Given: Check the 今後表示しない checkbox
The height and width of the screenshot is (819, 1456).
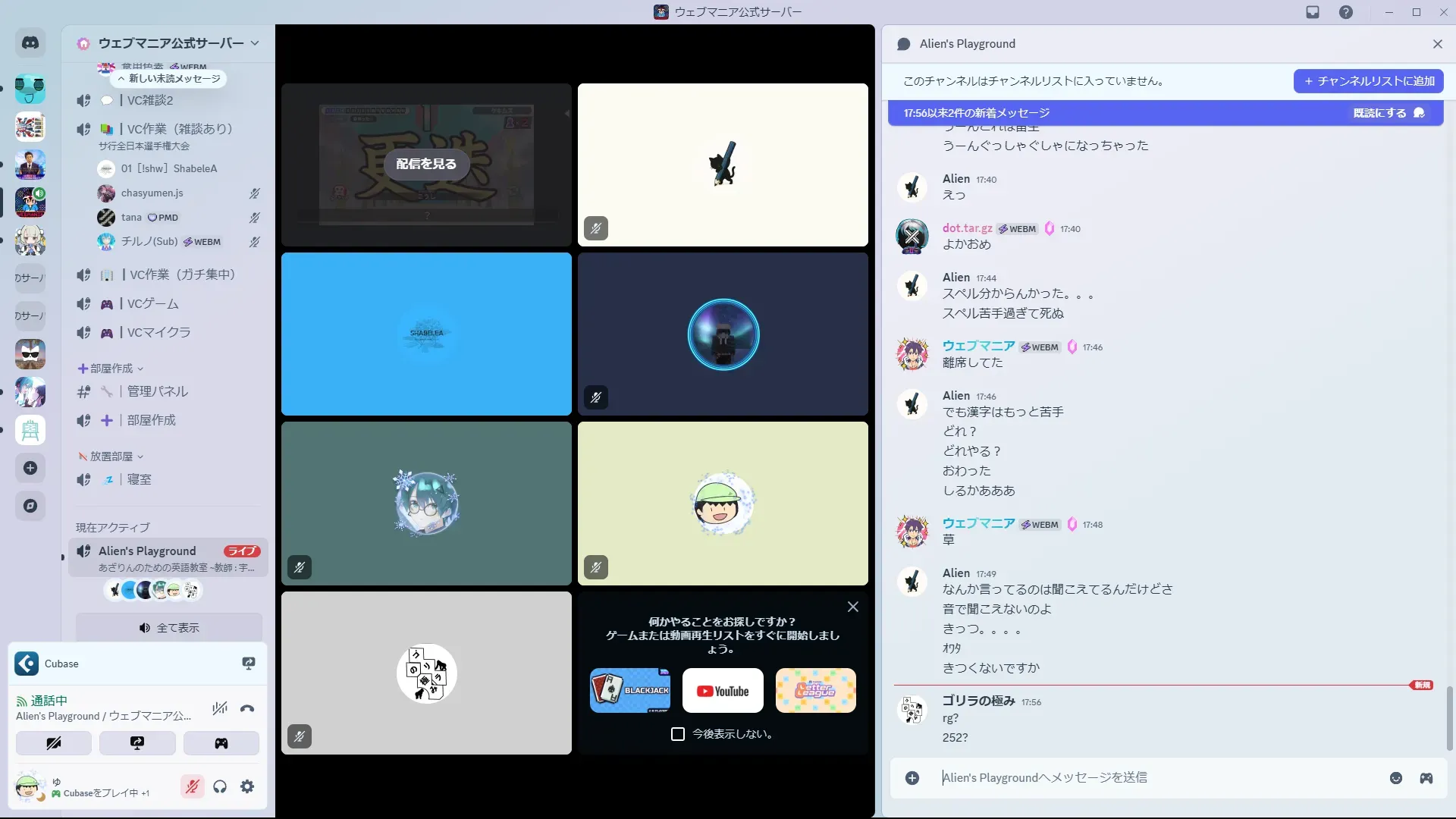Looking at the screenshot, I should point(678,734).
